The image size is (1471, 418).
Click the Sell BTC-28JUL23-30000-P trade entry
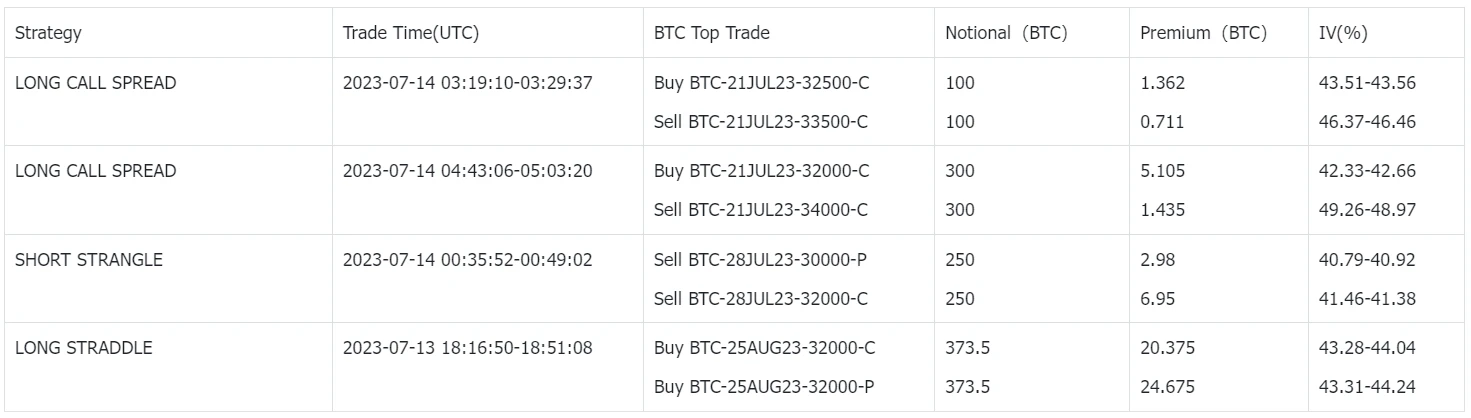click(761, 260)
